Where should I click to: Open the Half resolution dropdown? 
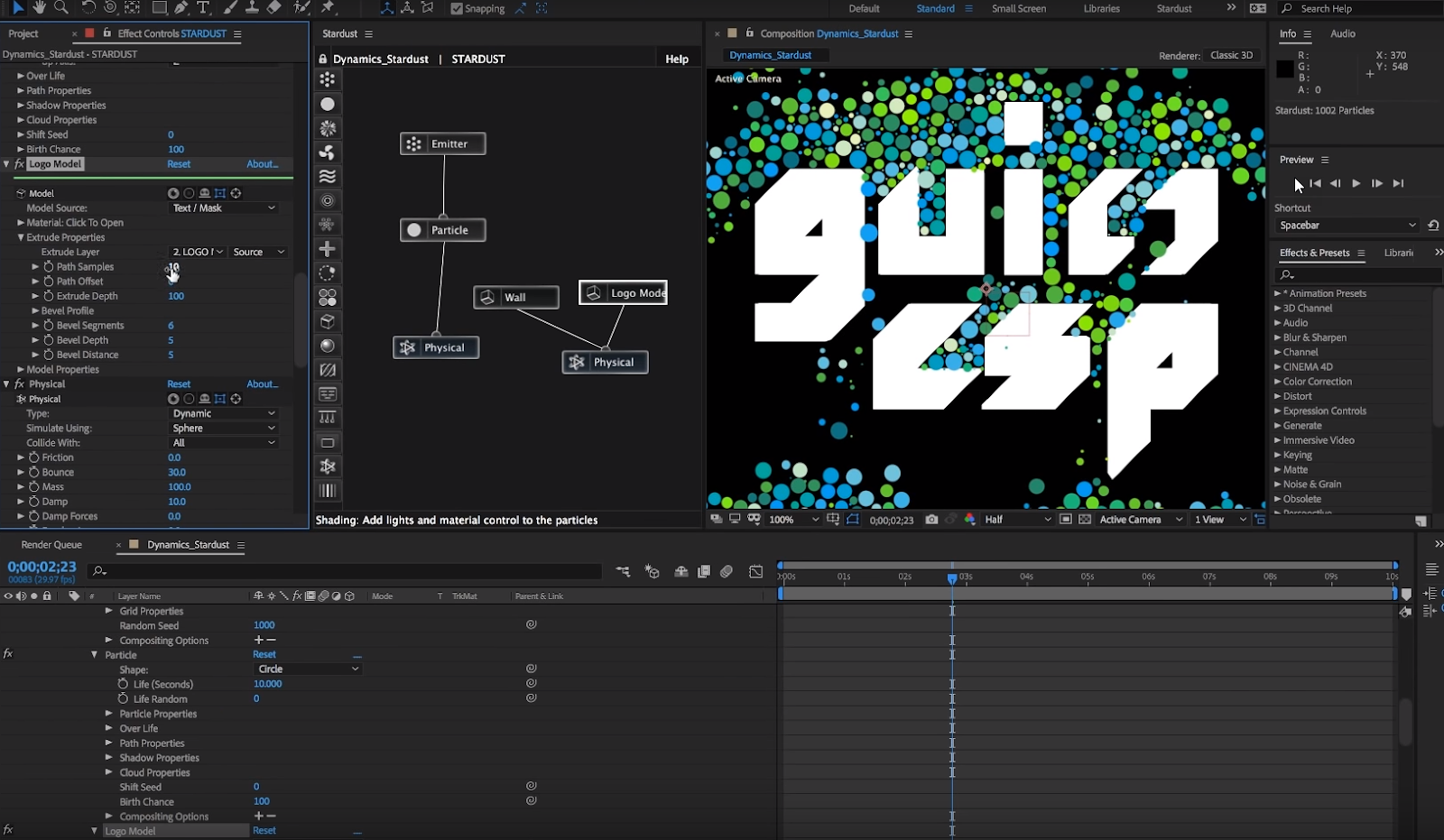point(1017,519)
